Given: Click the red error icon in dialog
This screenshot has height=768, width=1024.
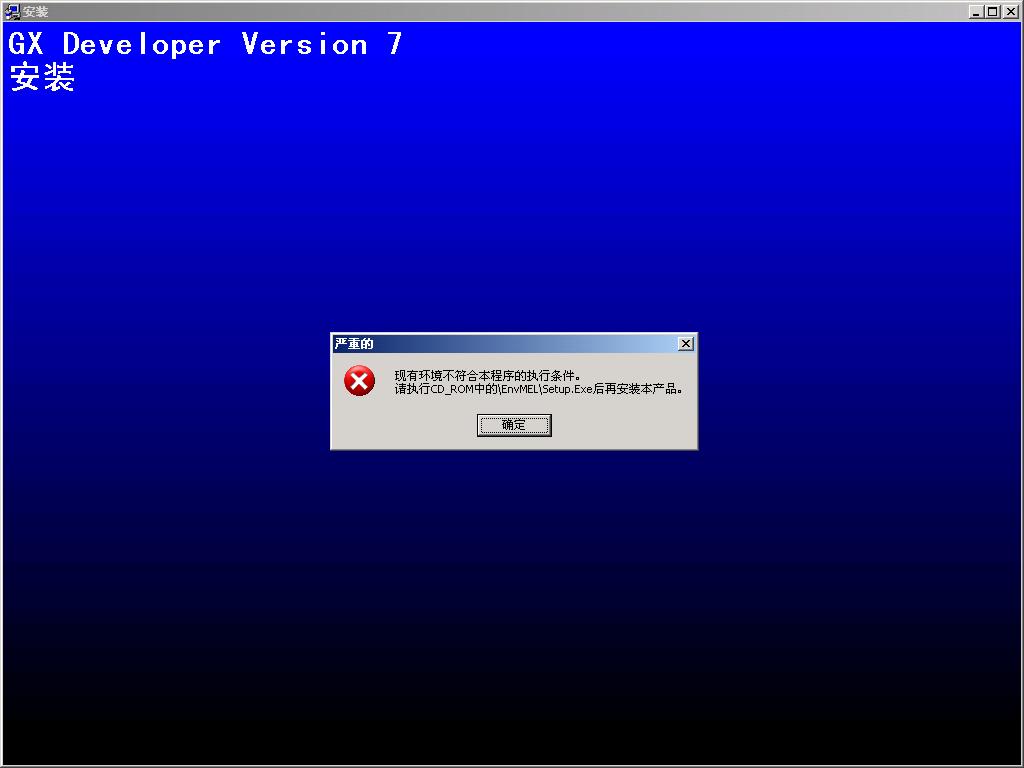Looking at the screenshot, I should 359,381.
